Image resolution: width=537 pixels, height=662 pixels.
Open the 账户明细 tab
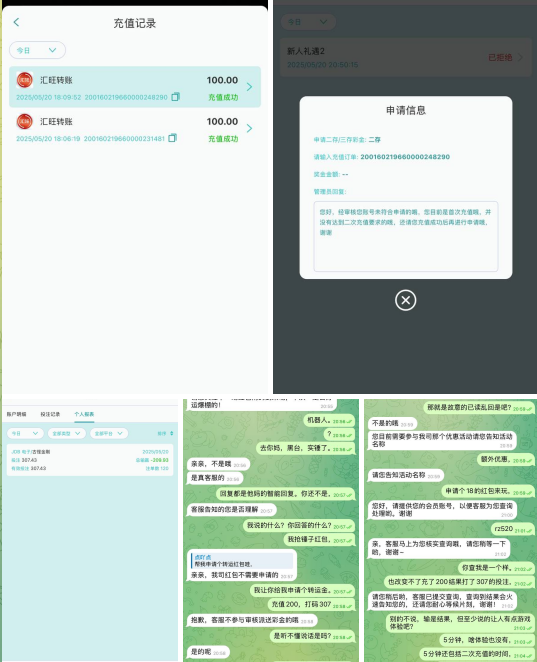click(x=16, y=414)
